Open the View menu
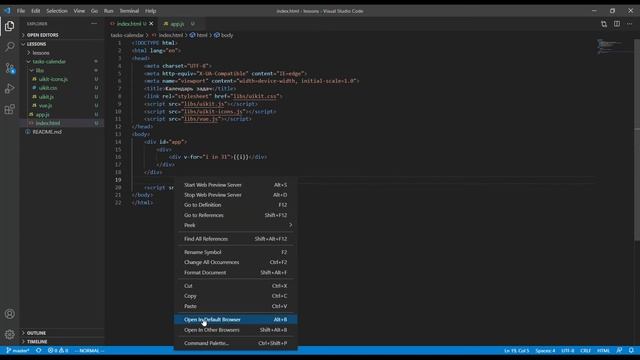The height and width of the screenshot is (360, 640). click(79, 11)
